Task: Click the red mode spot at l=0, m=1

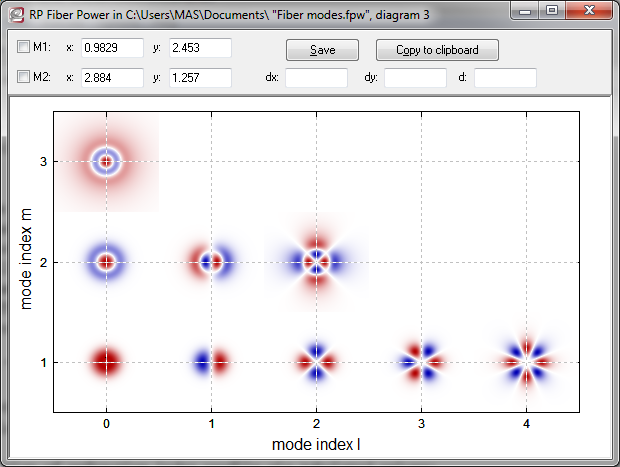Action: (x=106, y=361)
